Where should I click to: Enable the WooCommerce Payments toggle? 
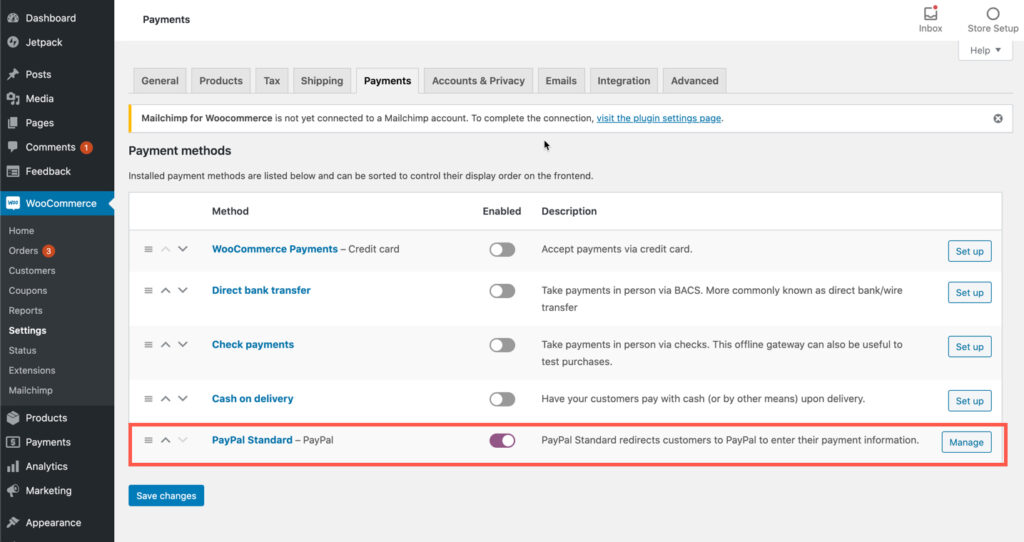[502, 249]
